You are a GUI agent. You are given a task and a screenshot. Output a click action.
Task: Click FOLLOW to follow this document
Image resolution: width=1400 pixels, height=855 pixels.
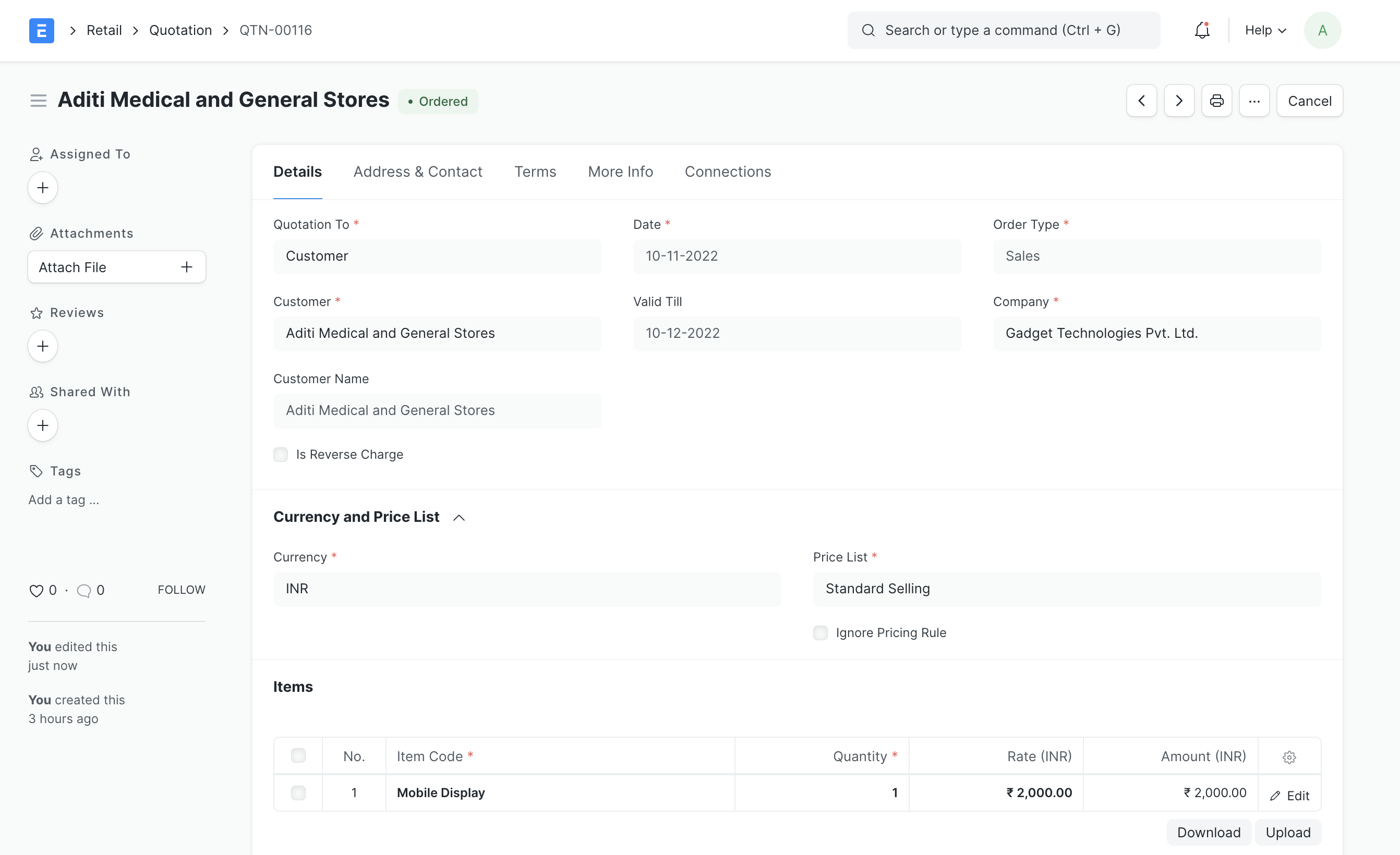[x=180, y=589]
